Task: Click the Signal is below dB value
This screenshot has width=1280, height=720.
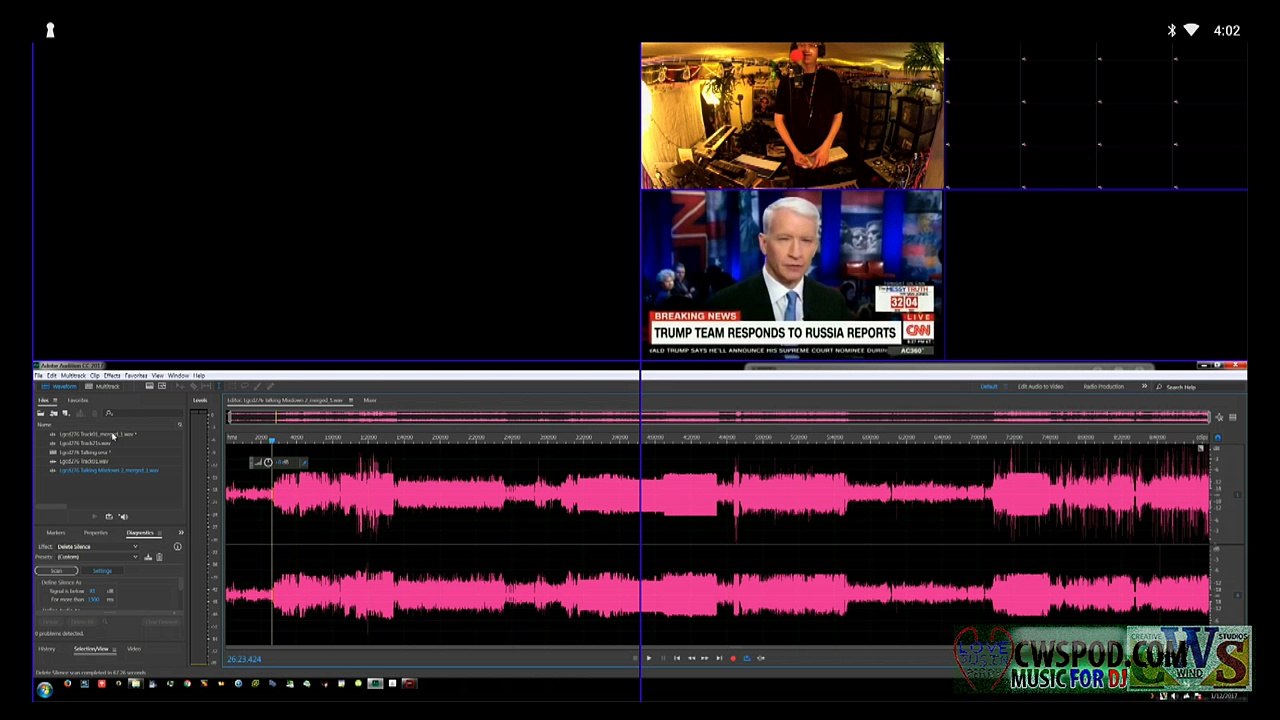Action: [93, 591]
